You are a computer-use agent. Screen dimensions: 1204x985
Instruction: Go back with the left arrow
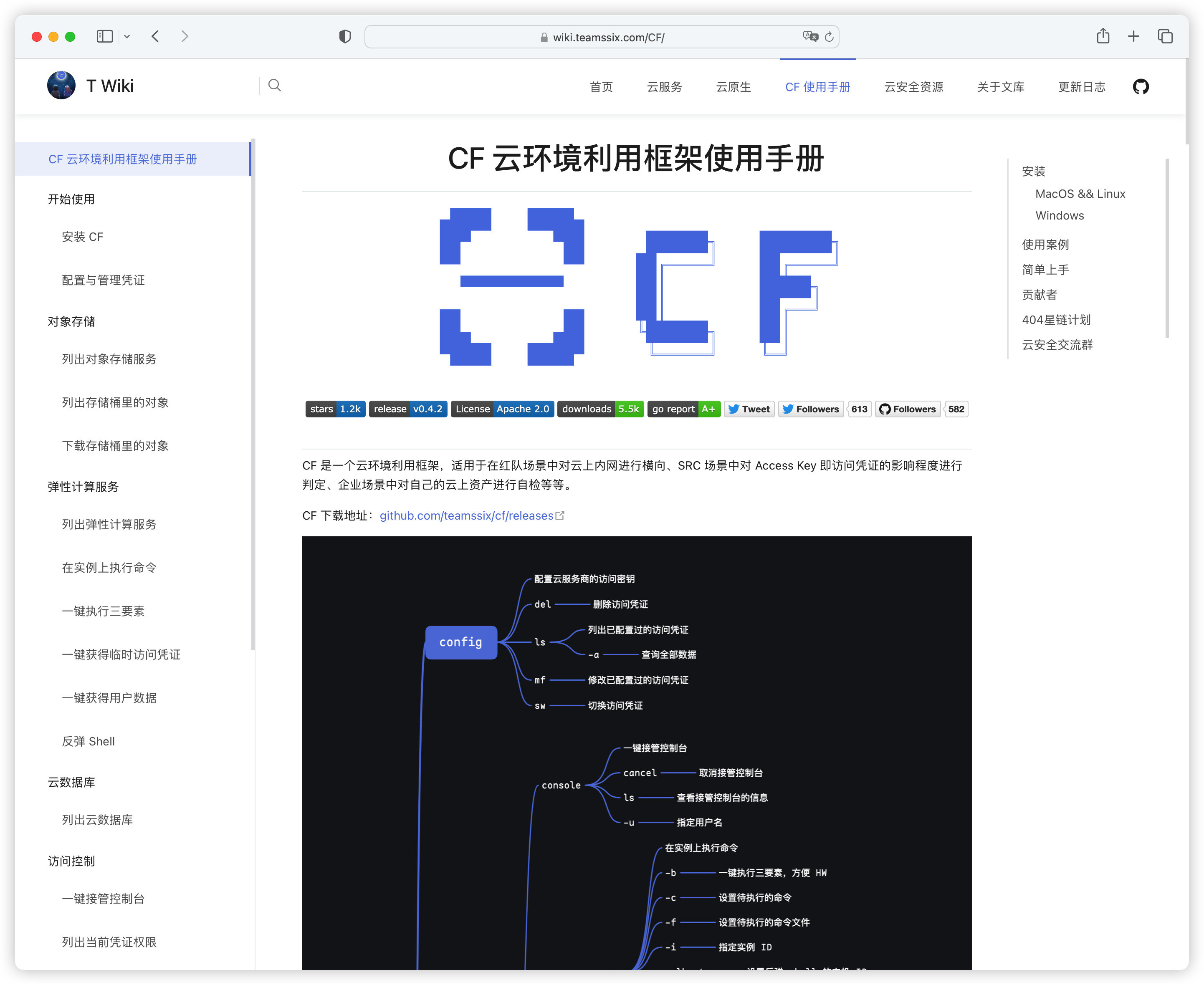[x=155, y=36]
